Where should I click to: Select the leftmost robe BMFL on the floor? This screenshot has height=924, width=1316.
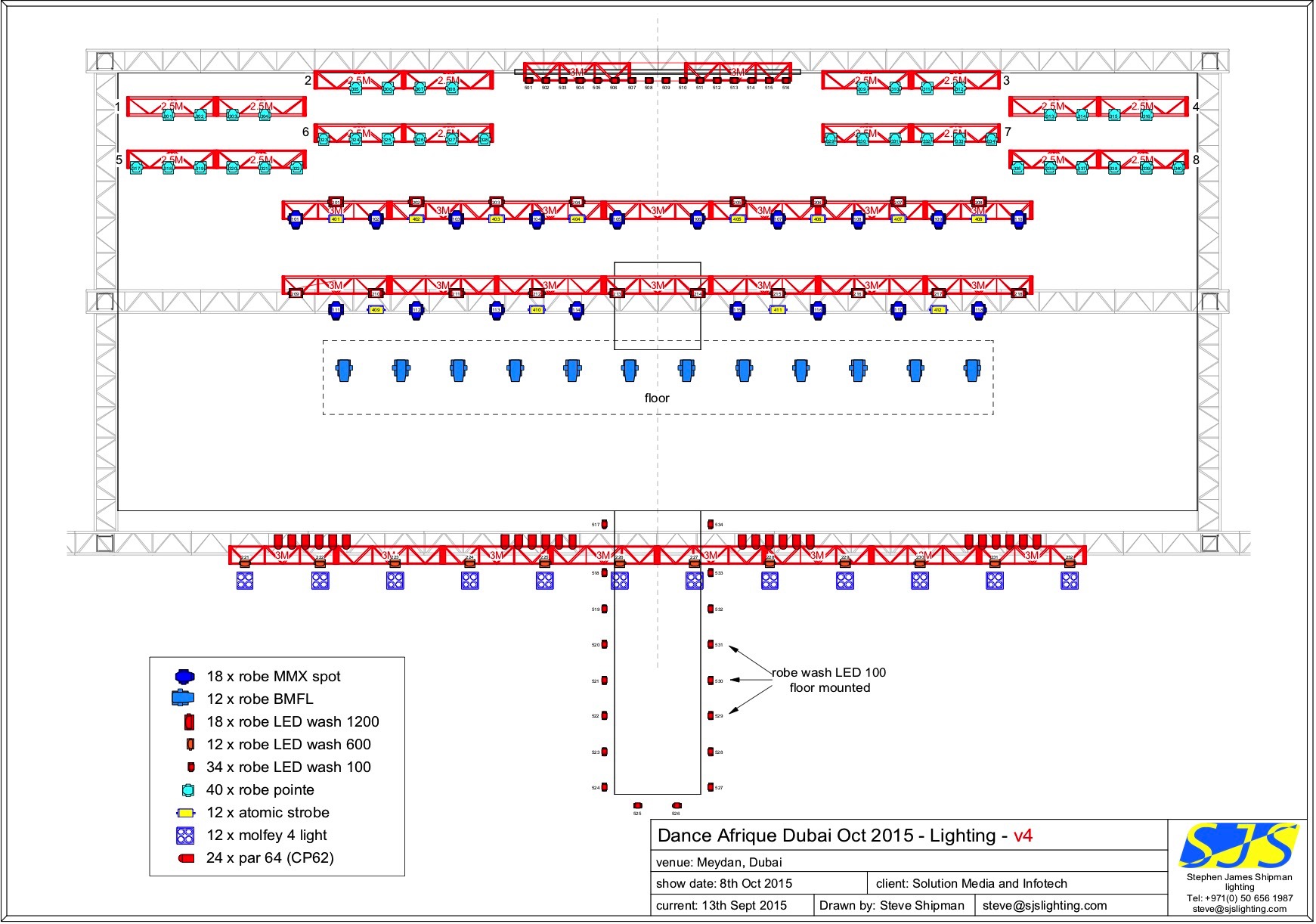point(344,371)
